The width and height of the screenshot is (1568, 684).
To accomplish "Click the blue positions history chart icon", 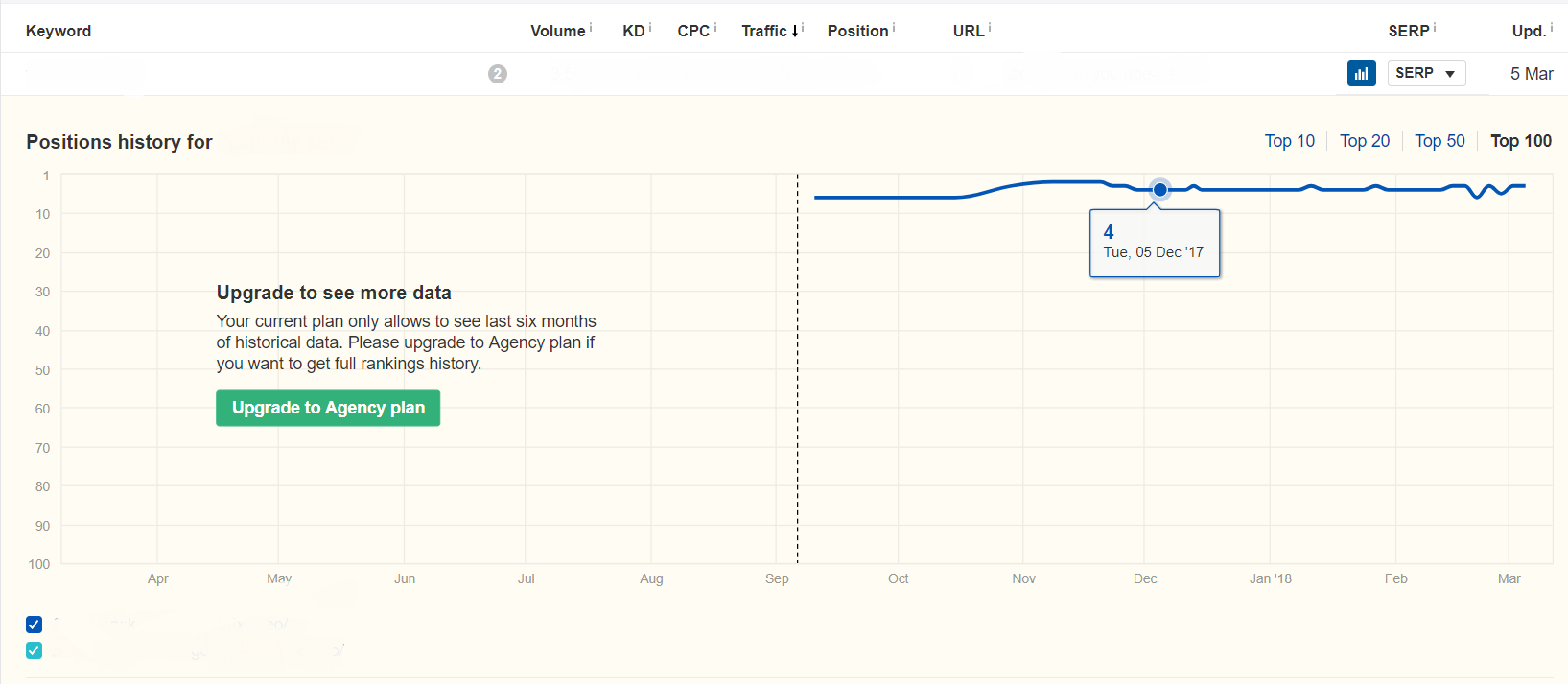I will (1361, 74).
